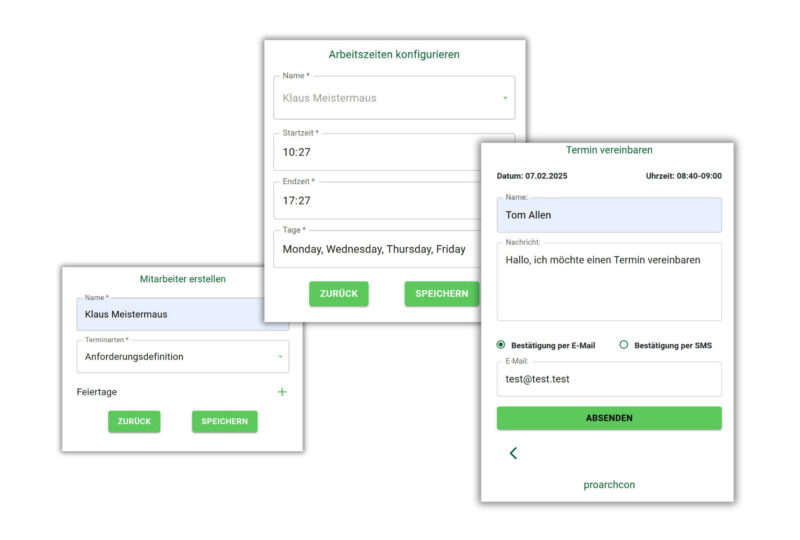Focus the Name field containing Tom Allen
Viewport: 800px width, 540px height.
click(x=609, y=215)
